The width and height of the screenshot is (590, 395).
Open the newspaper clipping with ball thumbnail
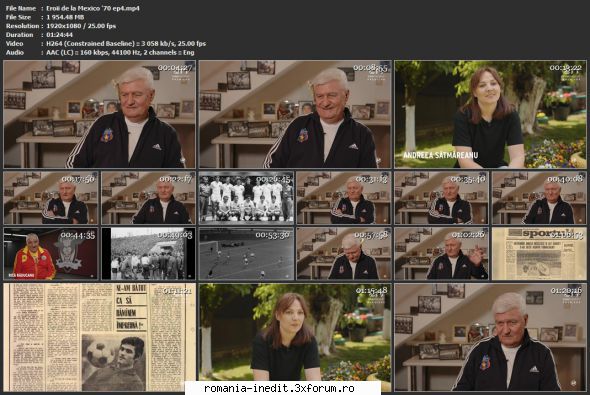click(100, 337)
